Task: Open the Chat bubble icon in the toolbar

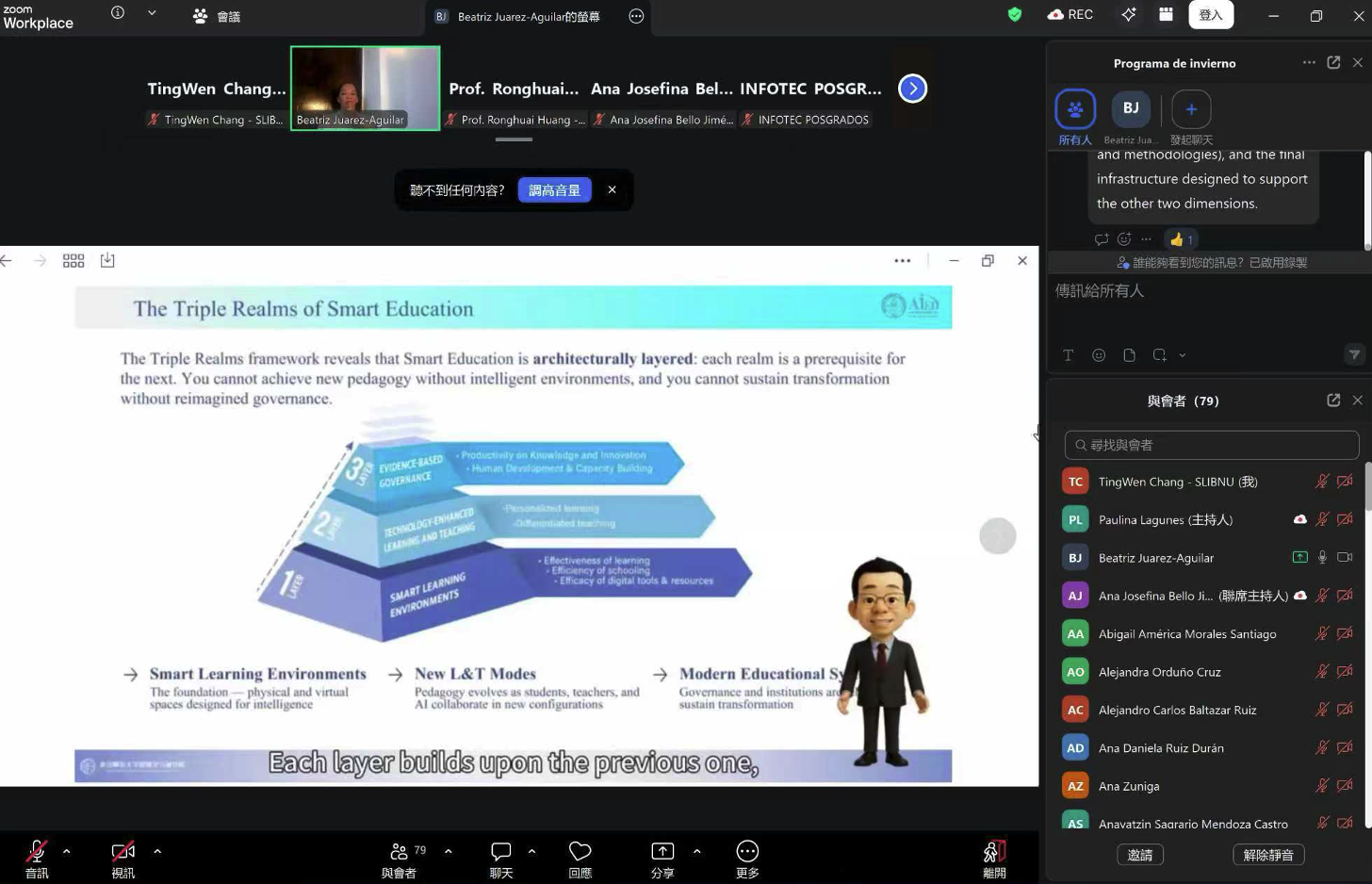Action: 500,852
